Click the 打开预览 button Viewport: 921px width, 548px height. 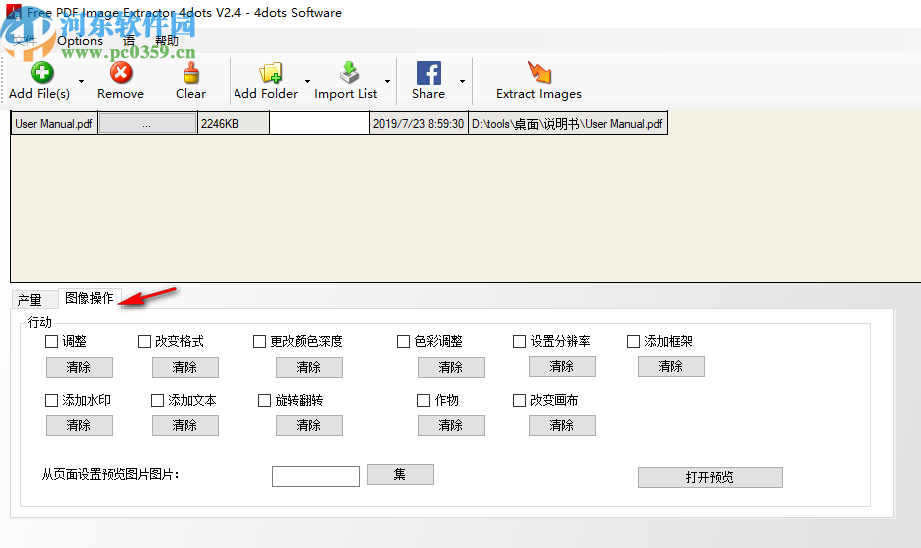[710, 478]
